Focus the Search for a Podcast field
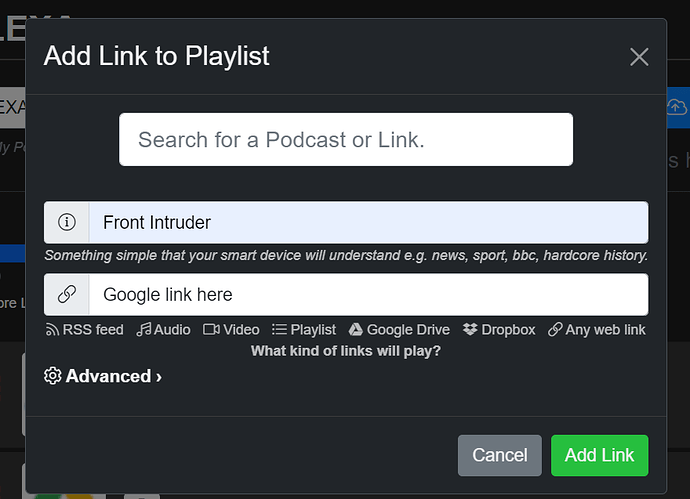690x499 pixels. pyautogui.click(x=346, y=139)
